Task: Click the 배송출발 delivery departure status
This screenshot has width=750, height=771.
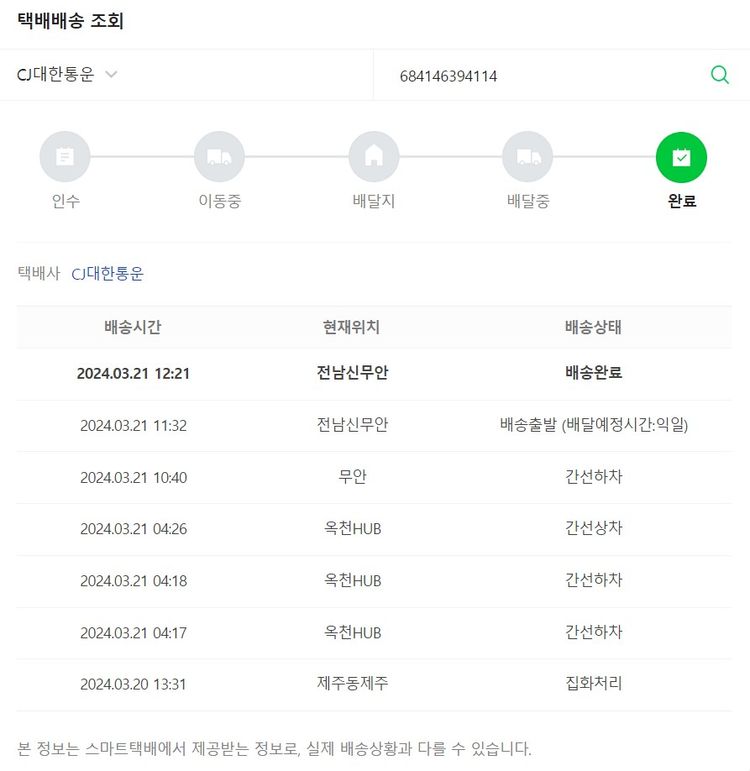Action: tap(593, 425)
